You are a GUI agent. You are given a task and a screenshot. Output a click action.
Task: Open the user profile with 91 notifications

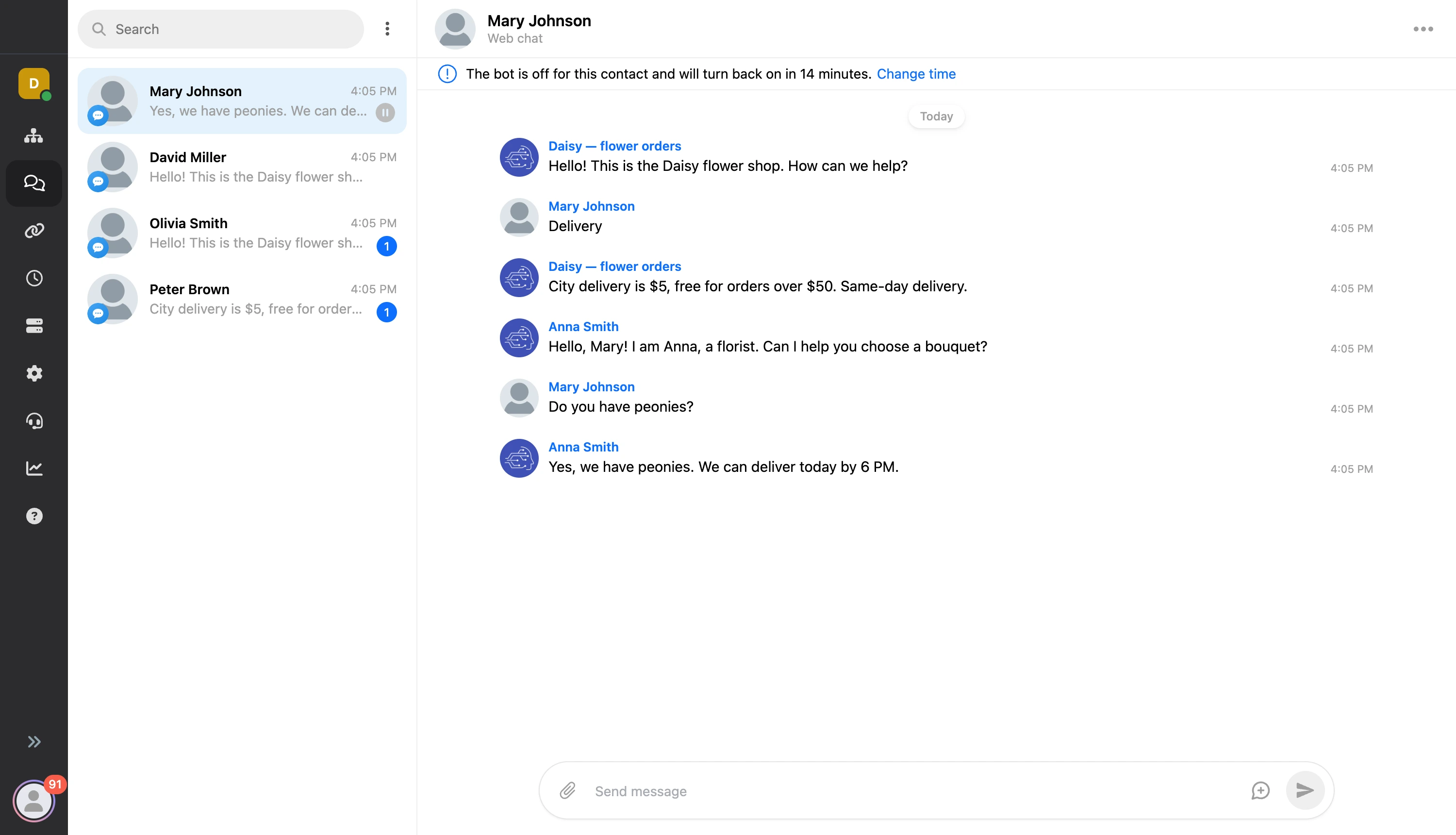click(x=34, y=801)
